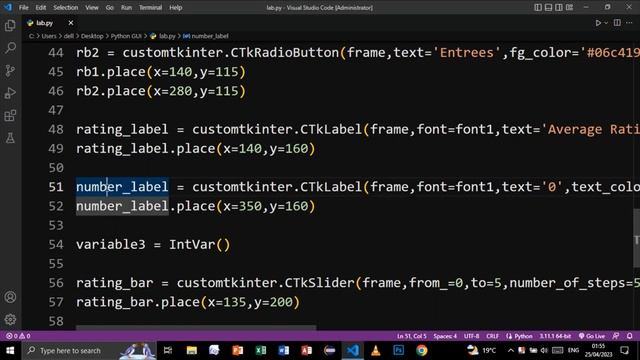640x360 pixels.
Task: Open the feedback icon in status bar
Action: click(616, 336)
